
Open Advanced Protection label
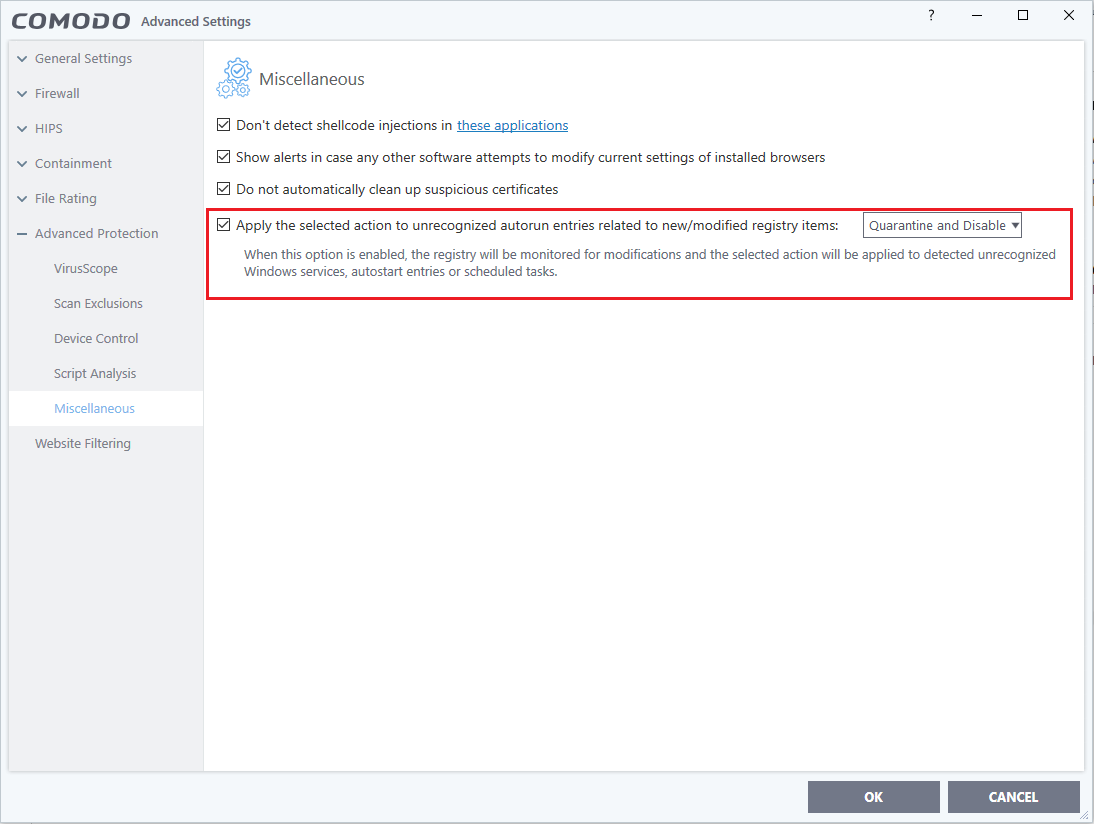click(x=97, y=234)
